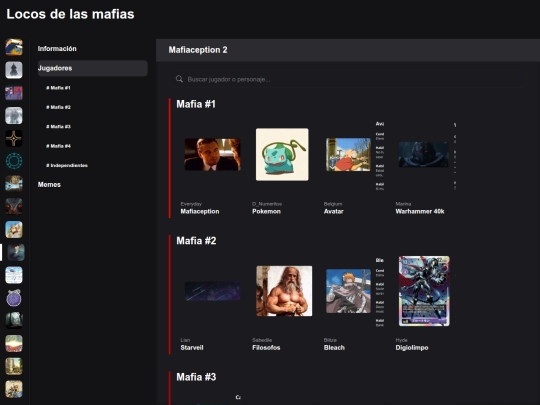
Task: Jump to # Mafia #4 in sidebar
Action: pyautogui.click(x=58, y=146)
